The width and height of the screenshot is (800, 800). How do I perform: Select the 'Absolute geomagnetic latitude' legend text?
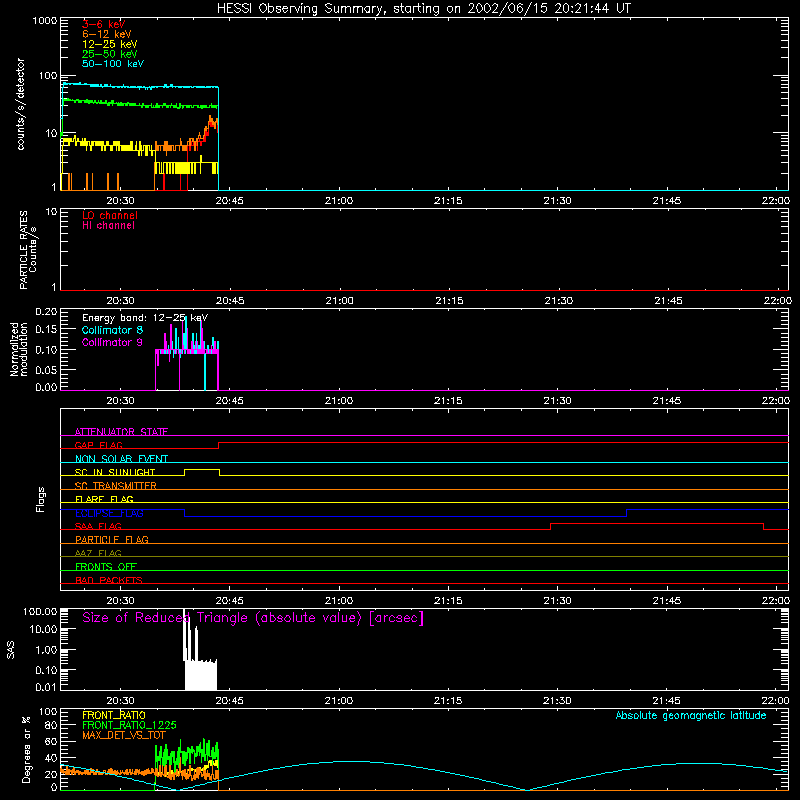click(691, 715)
